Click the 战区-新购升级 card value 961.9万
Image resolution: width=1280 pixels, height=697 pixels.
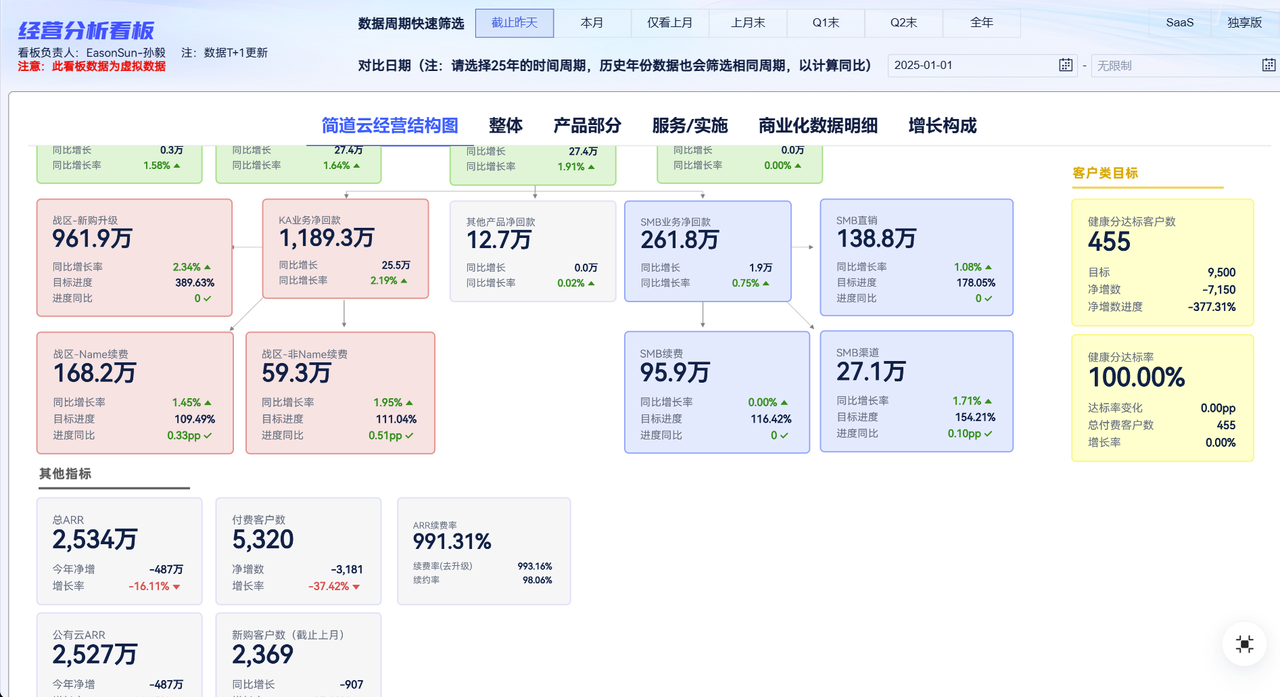click(93, 239)
